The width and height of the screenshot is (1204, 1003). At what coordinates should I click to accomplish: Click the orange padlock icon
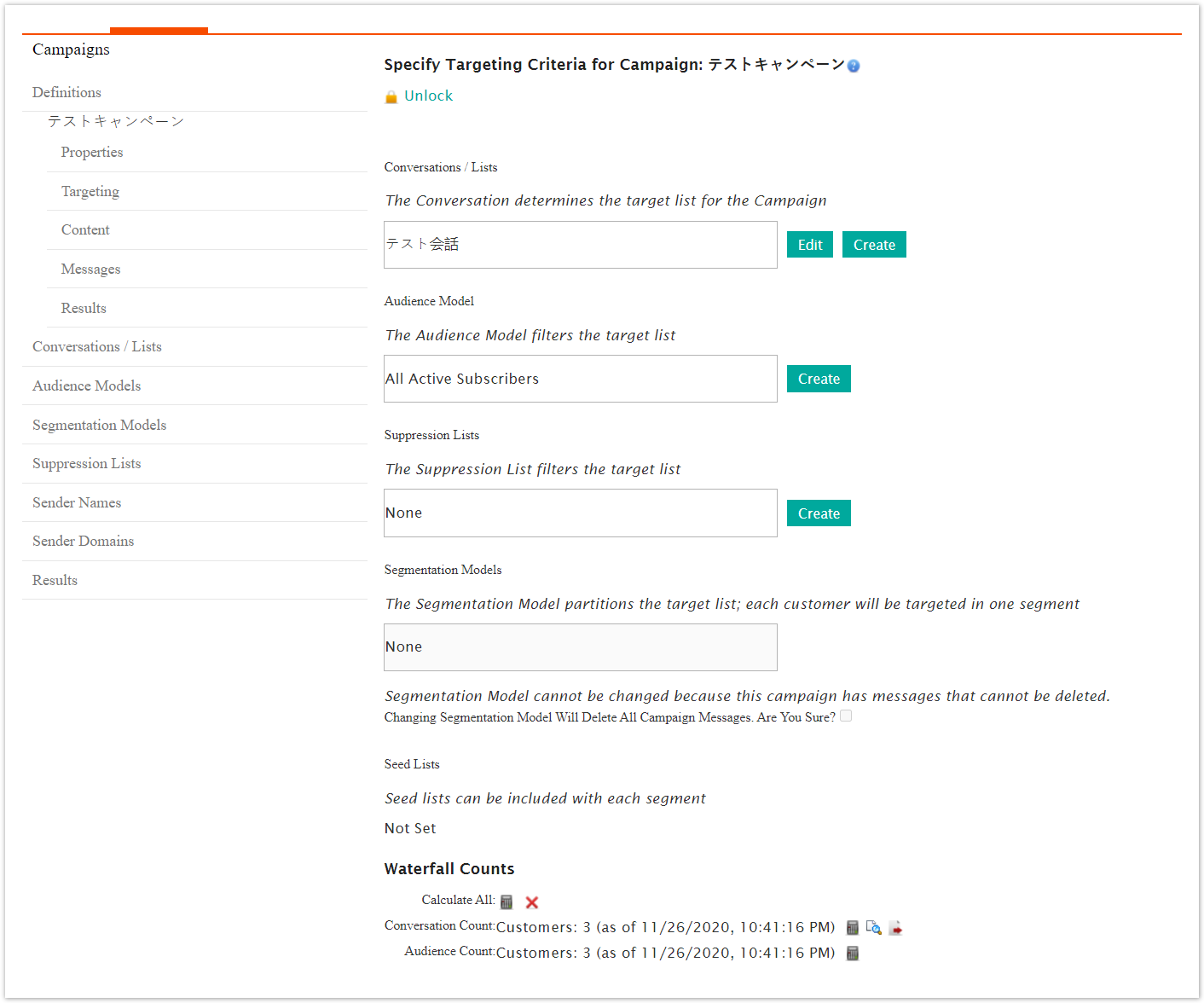[391, 97]
